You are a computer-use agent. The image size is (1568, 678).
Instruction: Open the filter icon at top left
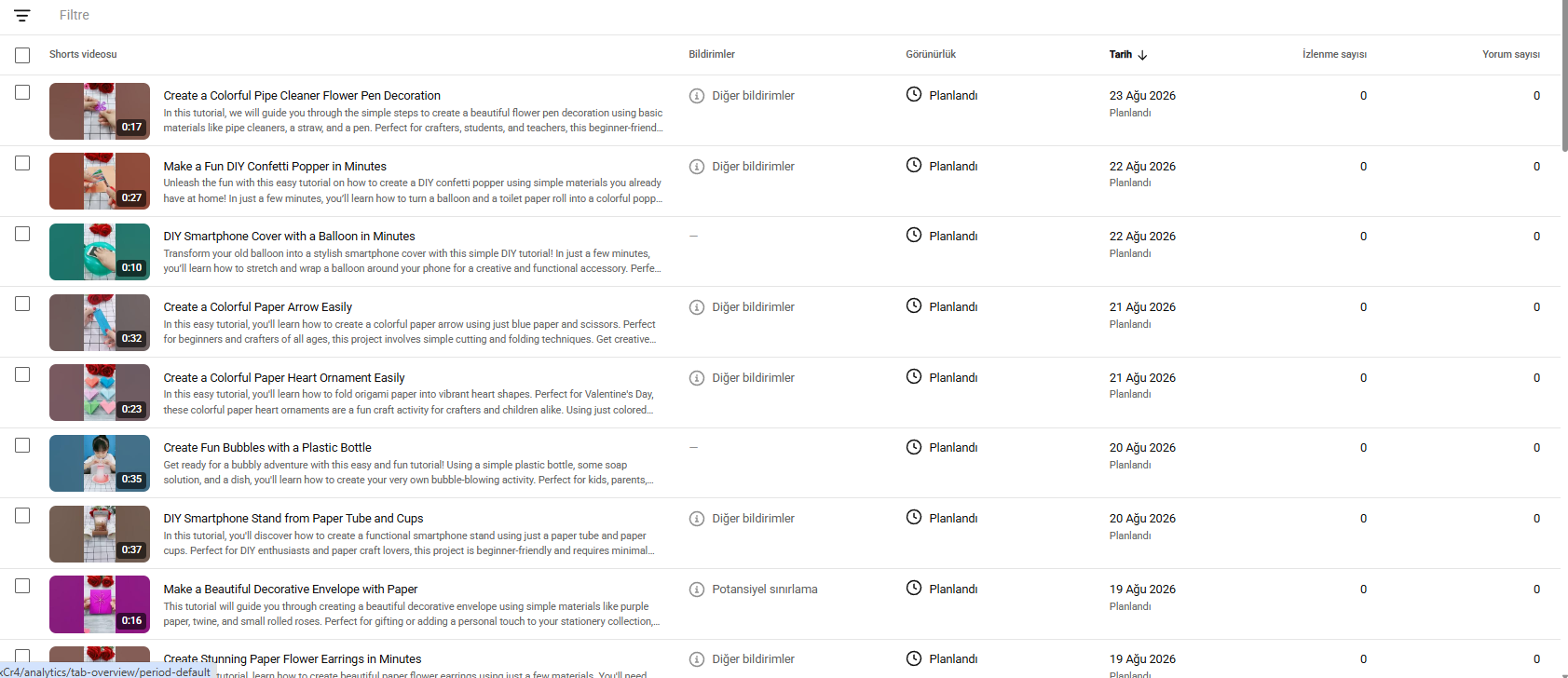click(22, 16)
